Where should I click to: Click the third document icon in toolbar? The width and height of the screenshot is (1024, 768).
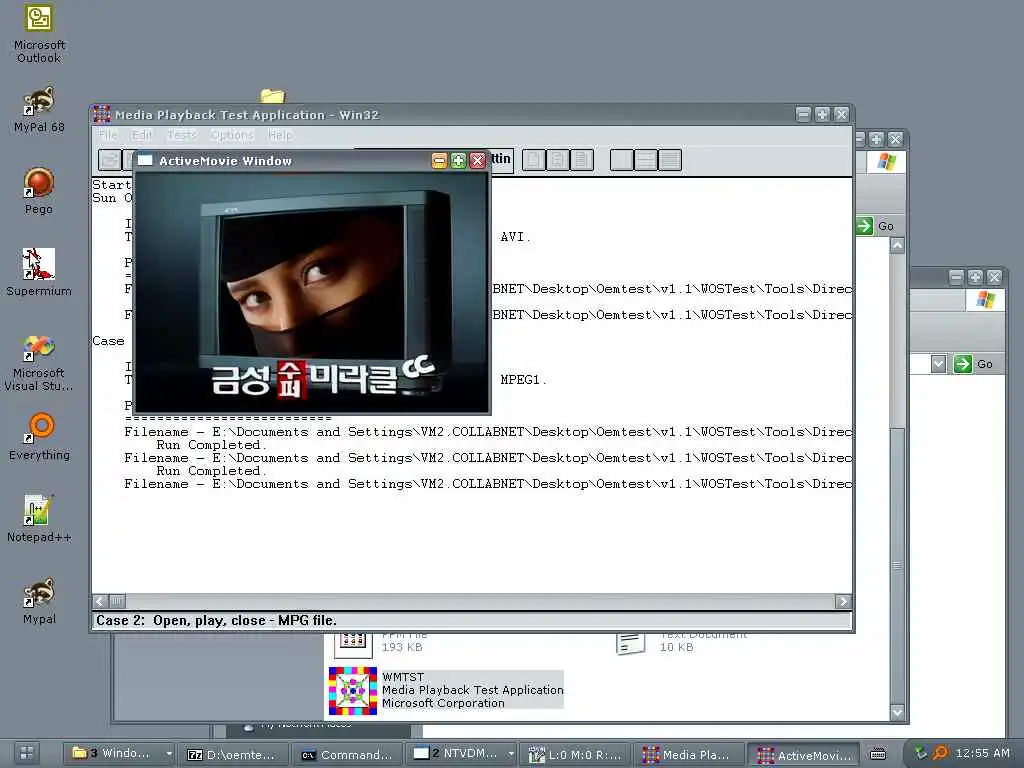tap(581, 160)
